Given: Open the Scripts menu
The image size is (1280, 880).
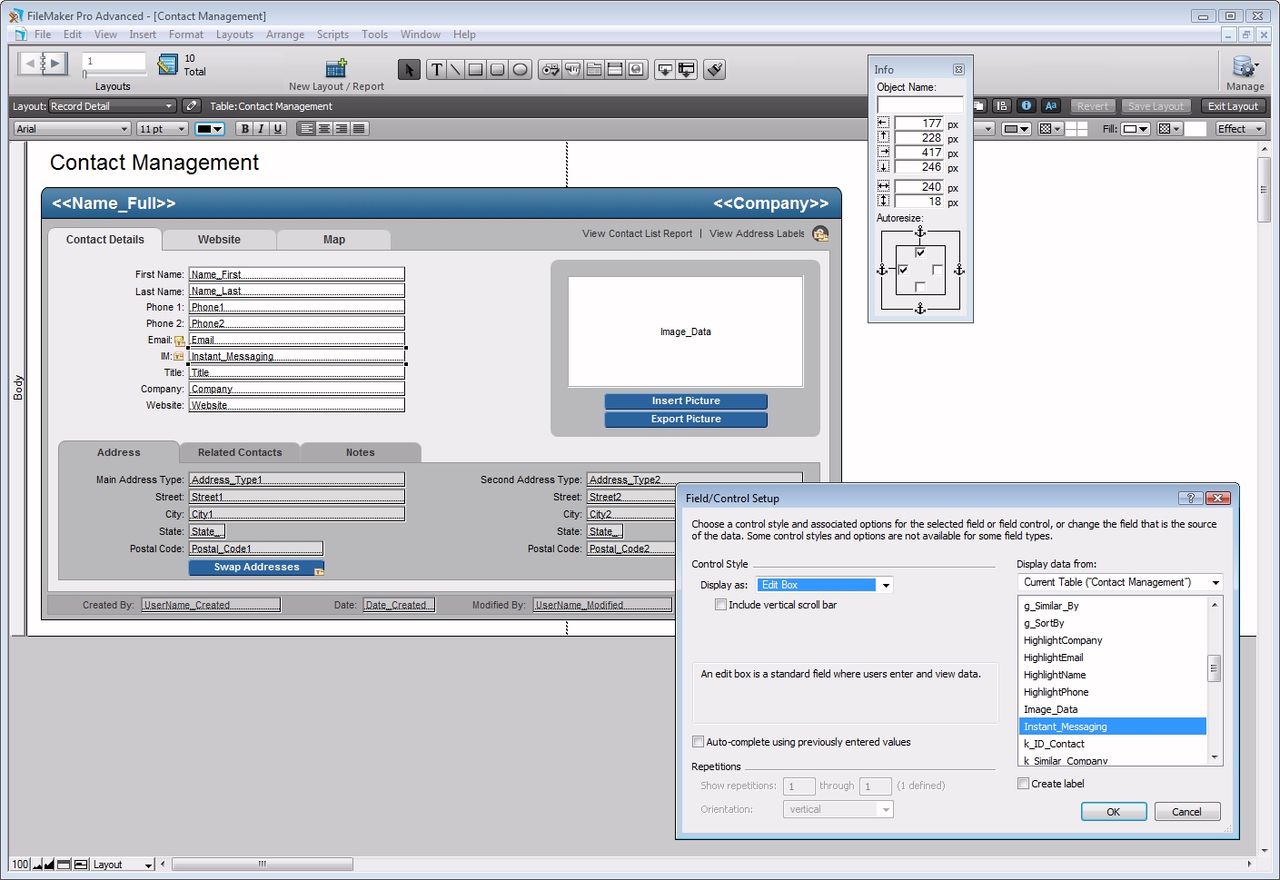Looking at the screenshot, I should coord(333,34).
